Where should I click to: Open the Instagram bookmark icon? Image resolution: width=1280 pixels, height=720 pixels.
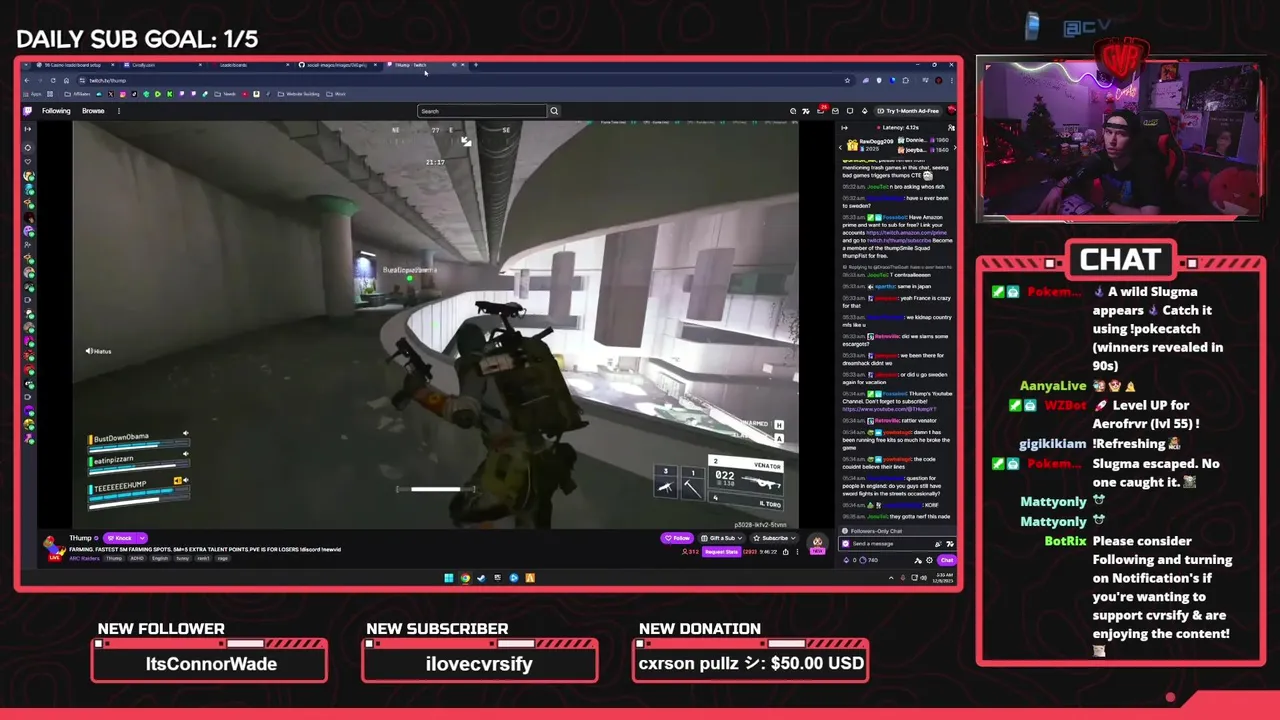click(122, 94)
